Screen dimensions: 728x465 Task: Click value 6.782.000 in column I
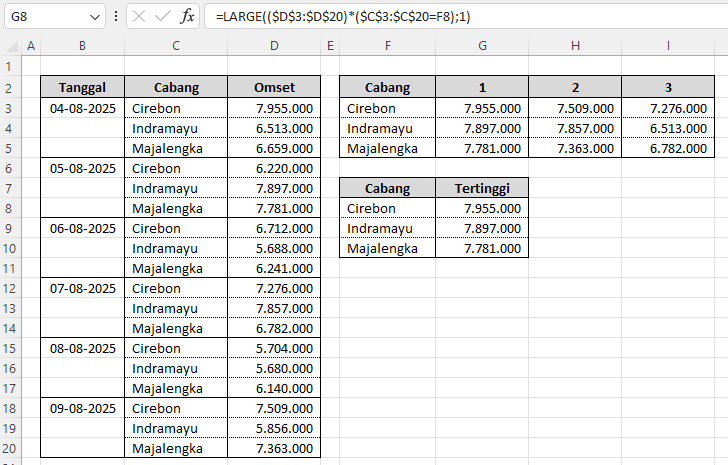[x=668, y=149]
